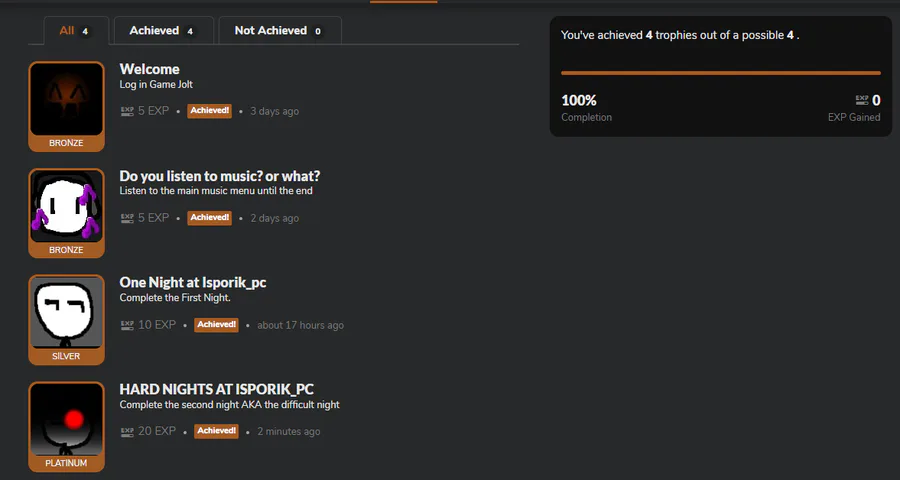
Task: Open "Do you listen to music? or what?" title
Action: click(220, 176)
